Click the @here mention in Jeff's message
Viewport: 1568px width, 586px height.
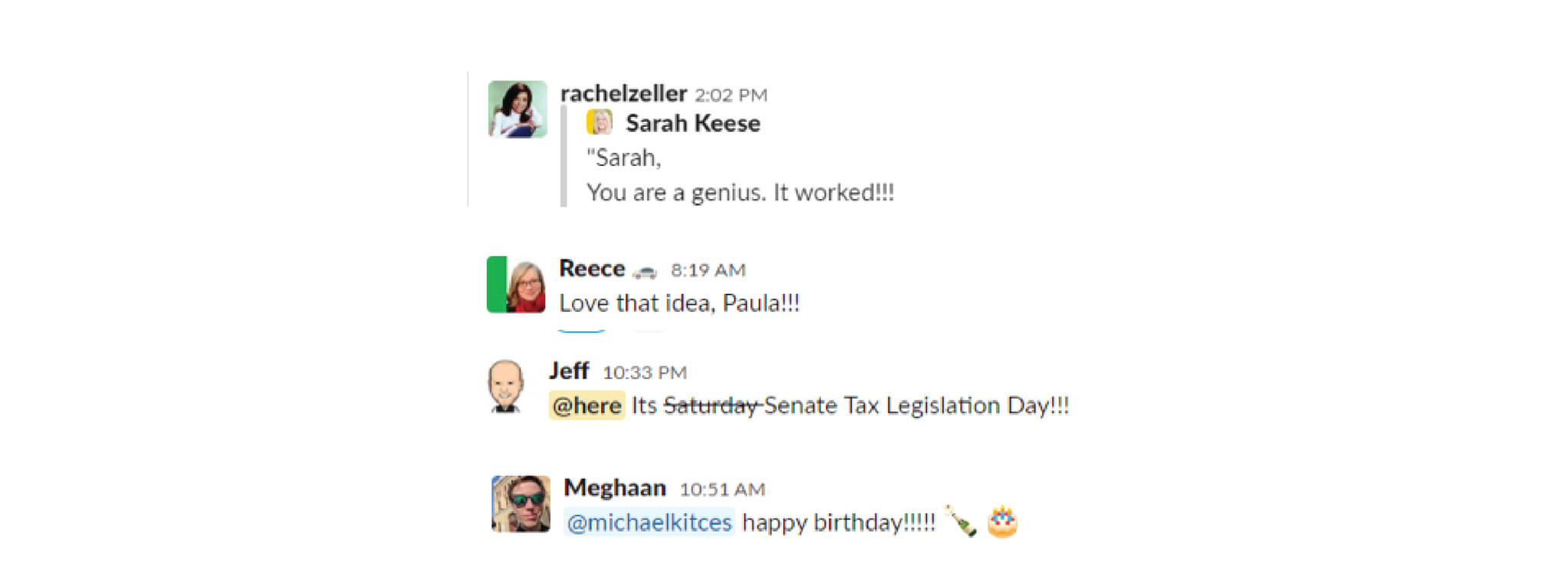[x=586, y=405]
